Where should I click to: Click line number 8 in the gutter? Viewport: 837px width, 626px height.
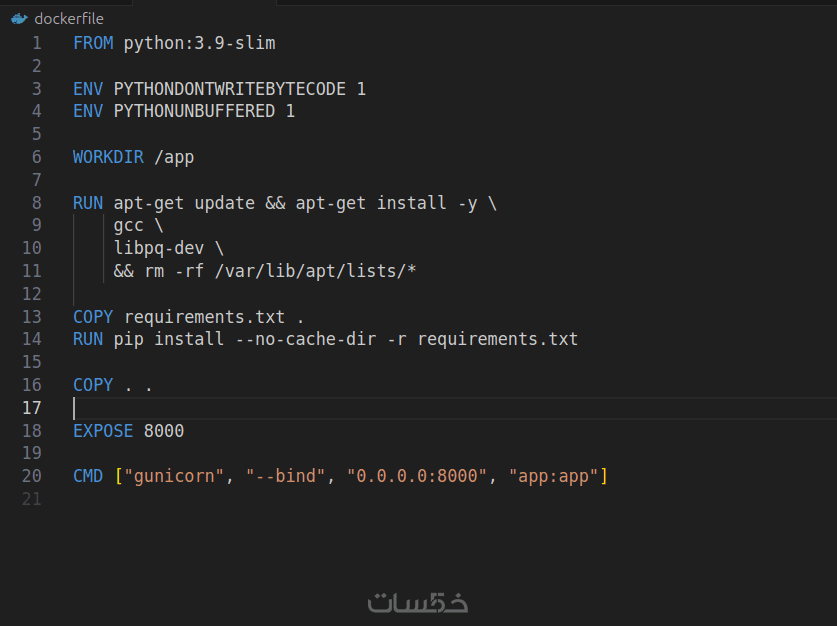pyautogui.click(x=37, y=203)
